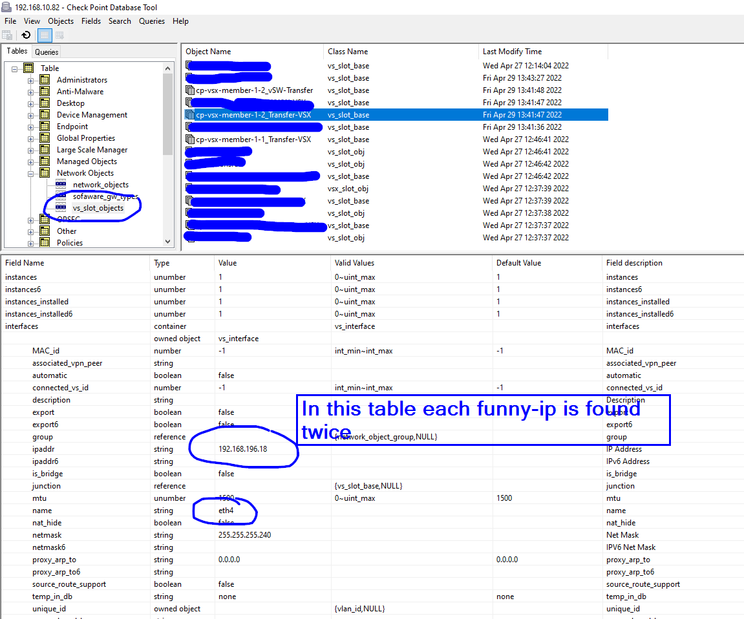Click the ipaddr value 192.168.196.18
The image size is (744, 619).
pos(242,450)
